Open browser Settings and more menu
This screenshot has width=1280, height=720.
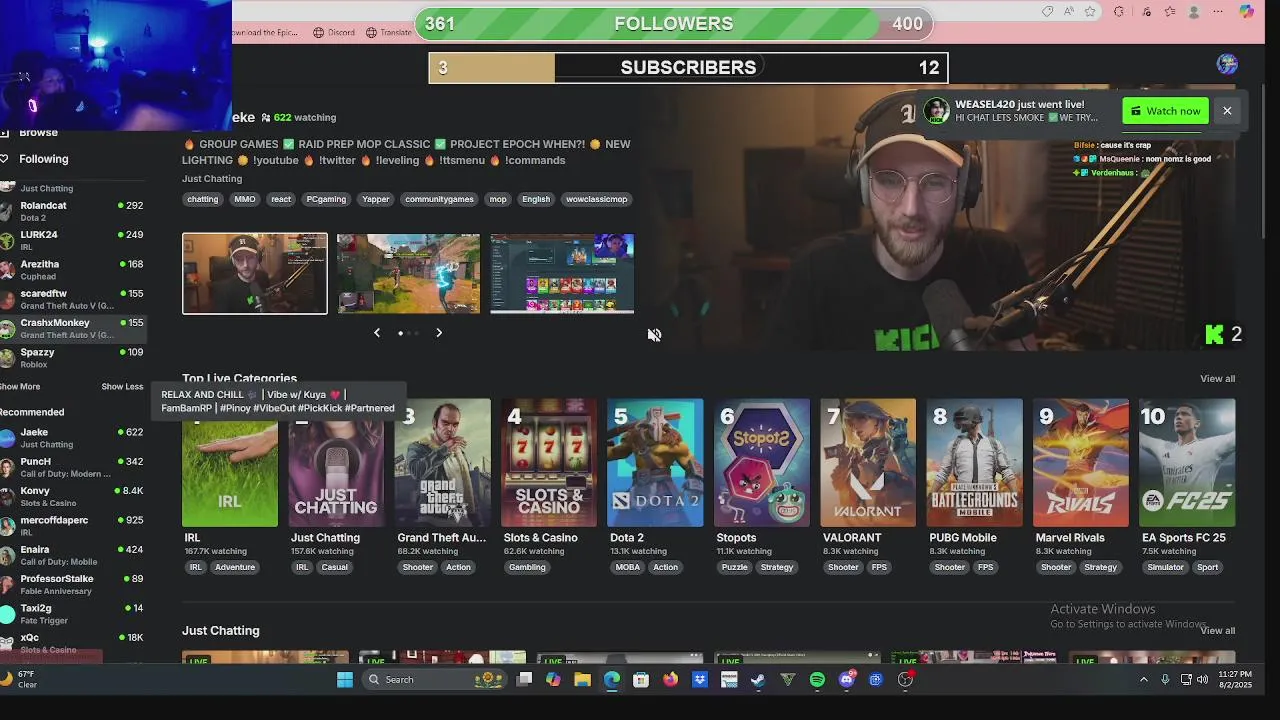click(1218, 12)
